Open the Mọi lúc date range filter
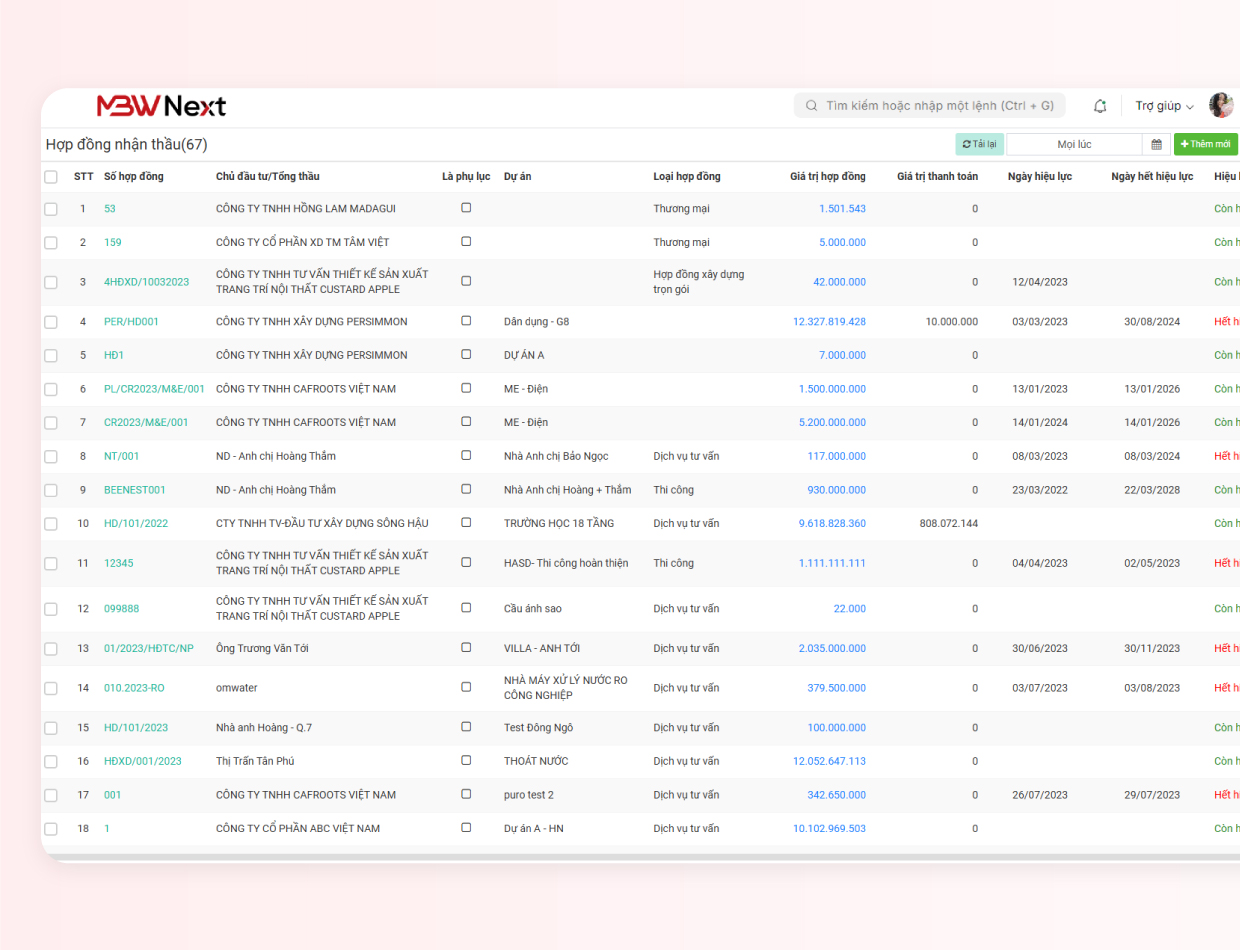 (x=1074, y=145)
